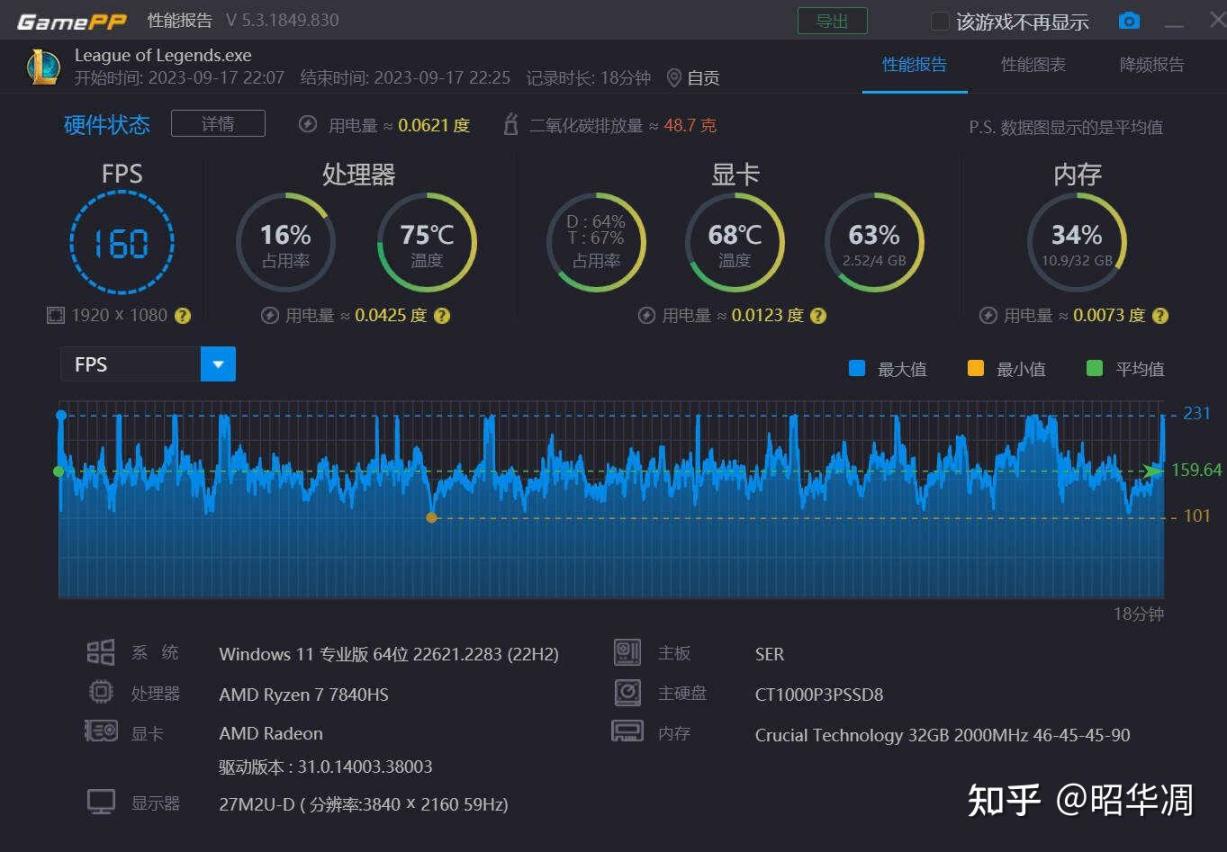Click the 导出 export button
This screenshot has width=1227, height=852.
(832, 21)
